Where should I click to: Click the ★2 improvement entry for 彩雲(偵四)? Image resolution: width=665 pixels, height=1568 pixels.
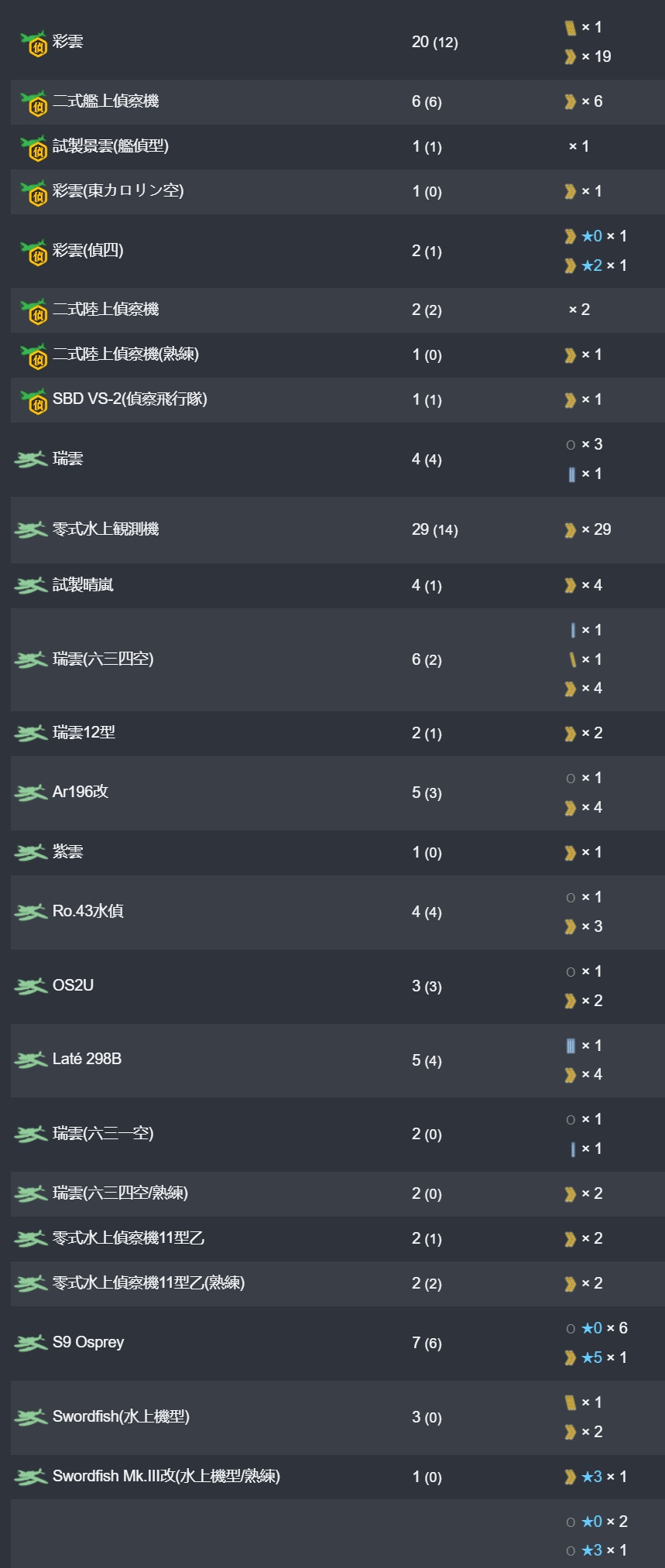[591, 265]
